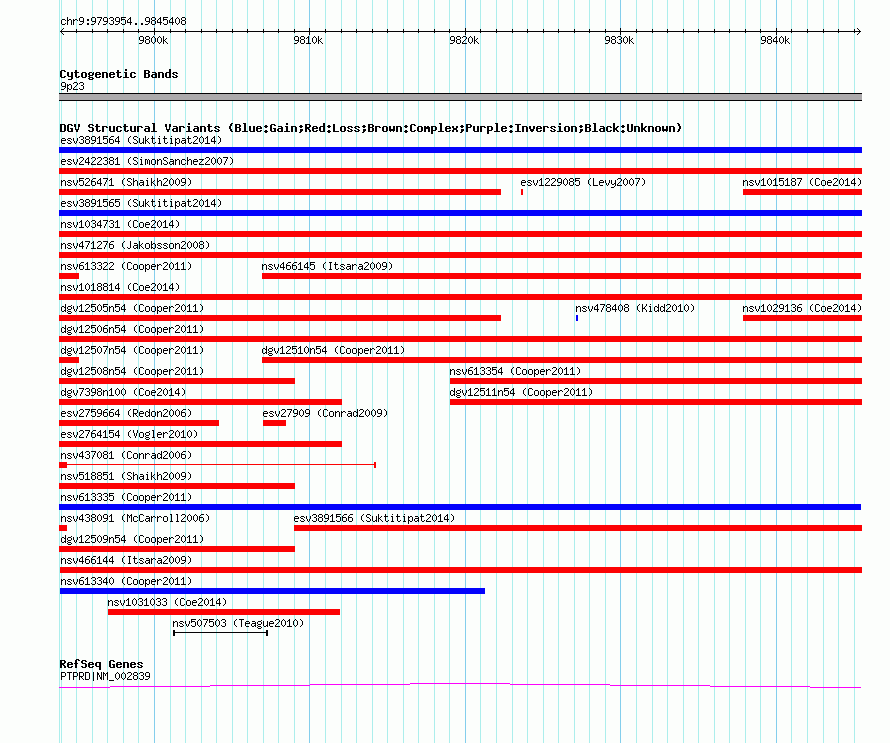Click the esv3891565 (Suktitipat2014) label
This screenshot has height=743, width=890.
[141, 203]
